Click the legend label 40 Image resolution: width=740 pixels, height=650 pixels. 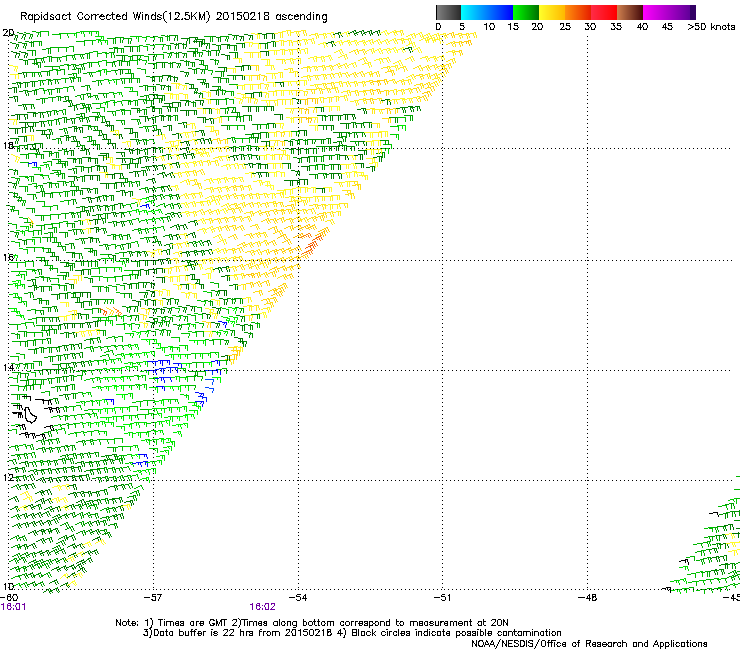click(x=642, y=27)
